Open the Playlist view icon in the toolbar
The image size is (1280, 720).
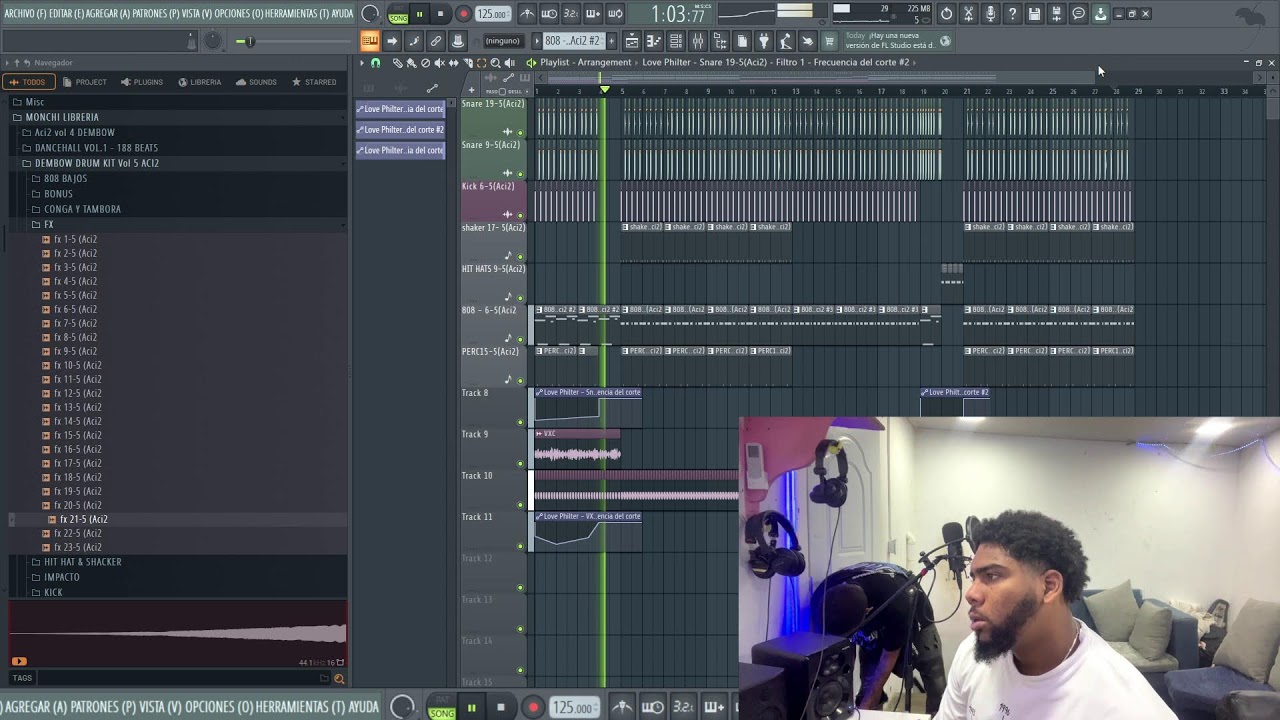(632, 41)
